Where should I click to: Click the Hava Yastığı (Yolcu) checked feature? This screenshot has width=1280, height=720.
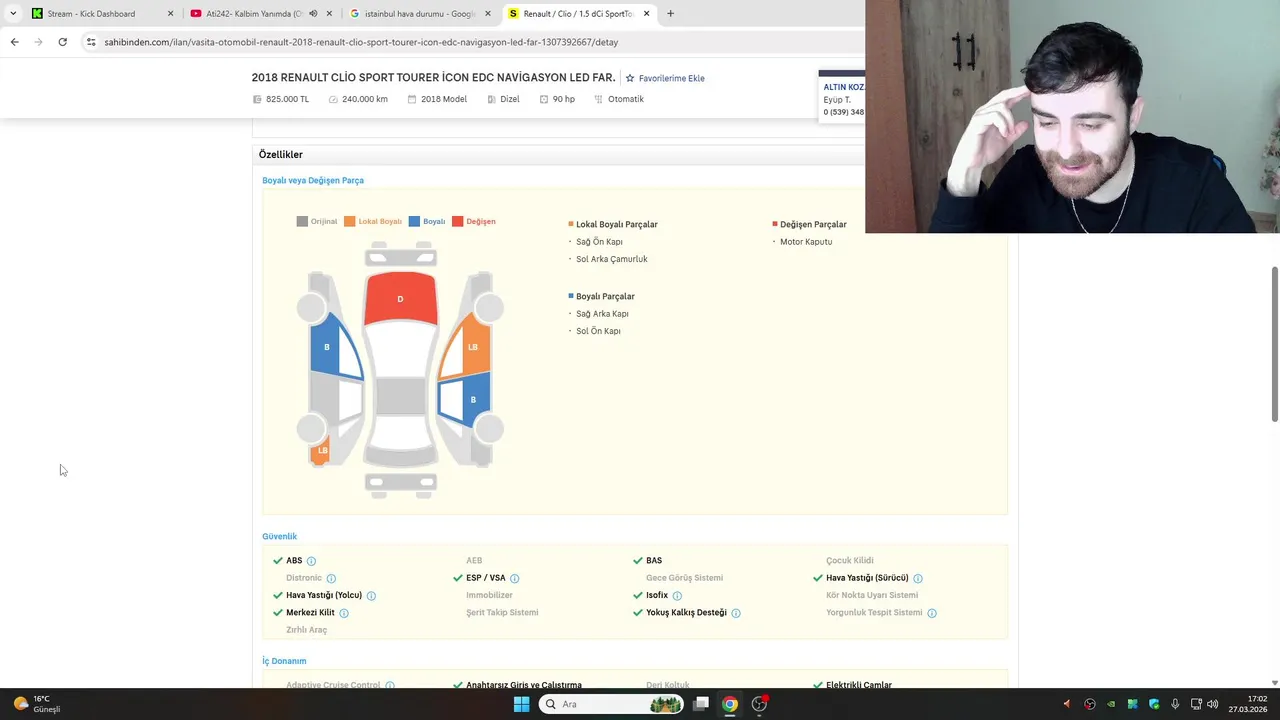click(317, 596)
